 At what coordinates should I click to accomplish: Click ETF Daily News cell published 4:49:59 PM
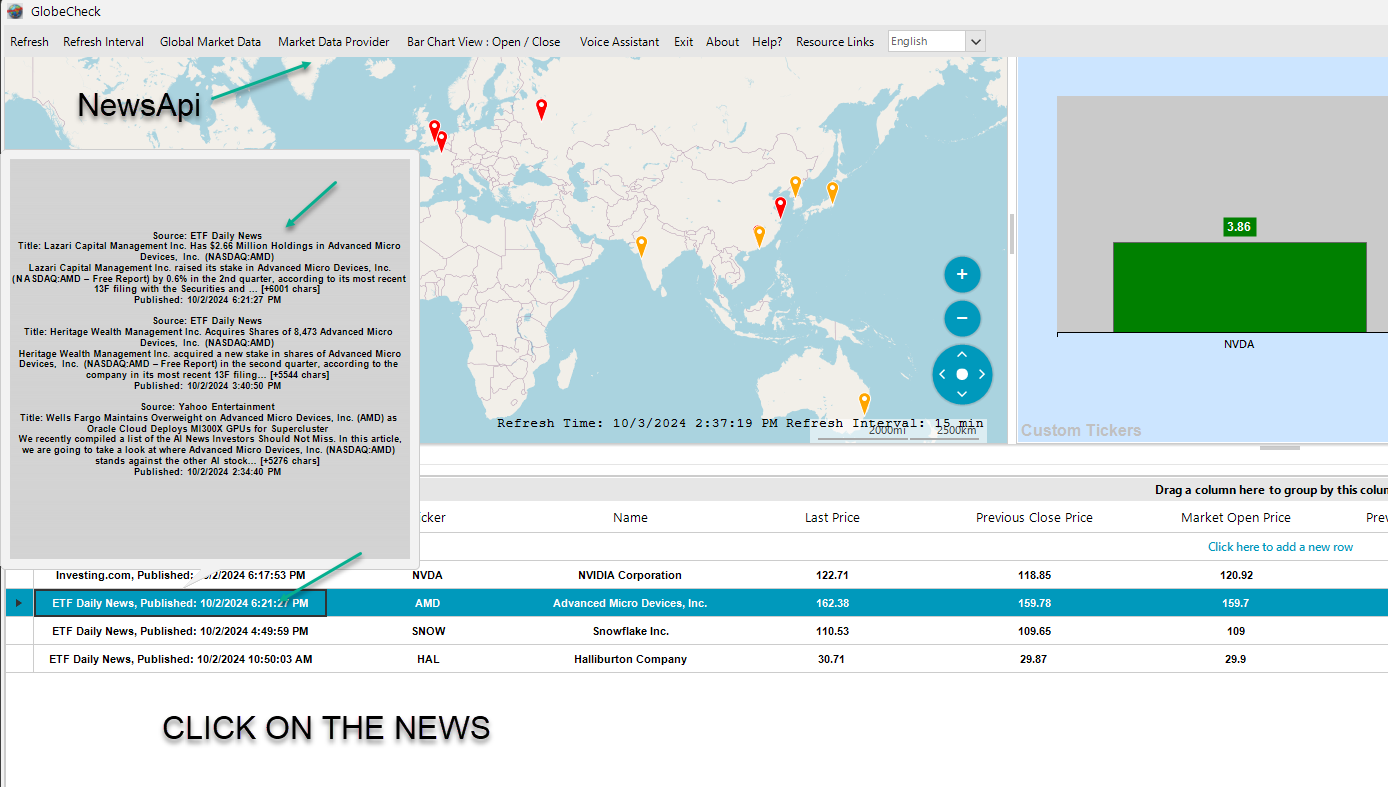click(x=180, y=631)
